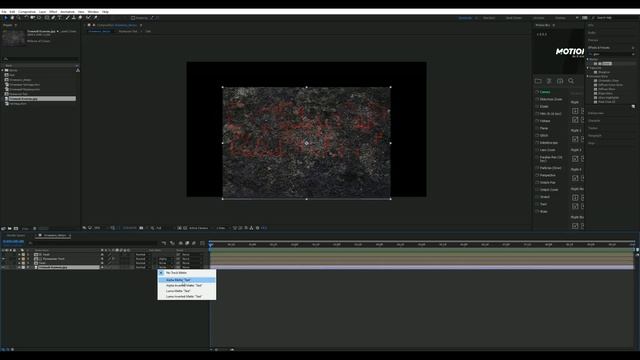This screenshot has height=360, width=640.
Task: Open Active Camera view dropdown in viewer
Action: pyautogui.click(x=200, y=228)
